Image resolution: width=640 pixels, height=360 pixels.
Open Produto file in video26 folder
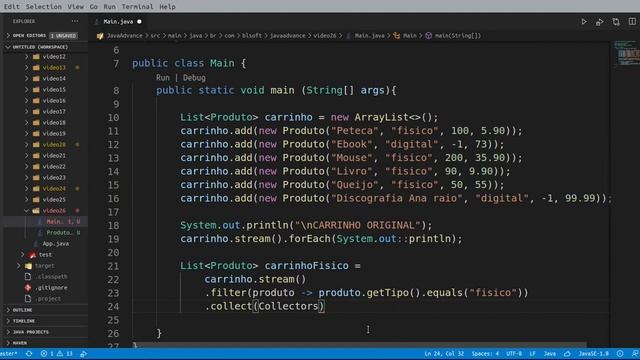(59, 233)
